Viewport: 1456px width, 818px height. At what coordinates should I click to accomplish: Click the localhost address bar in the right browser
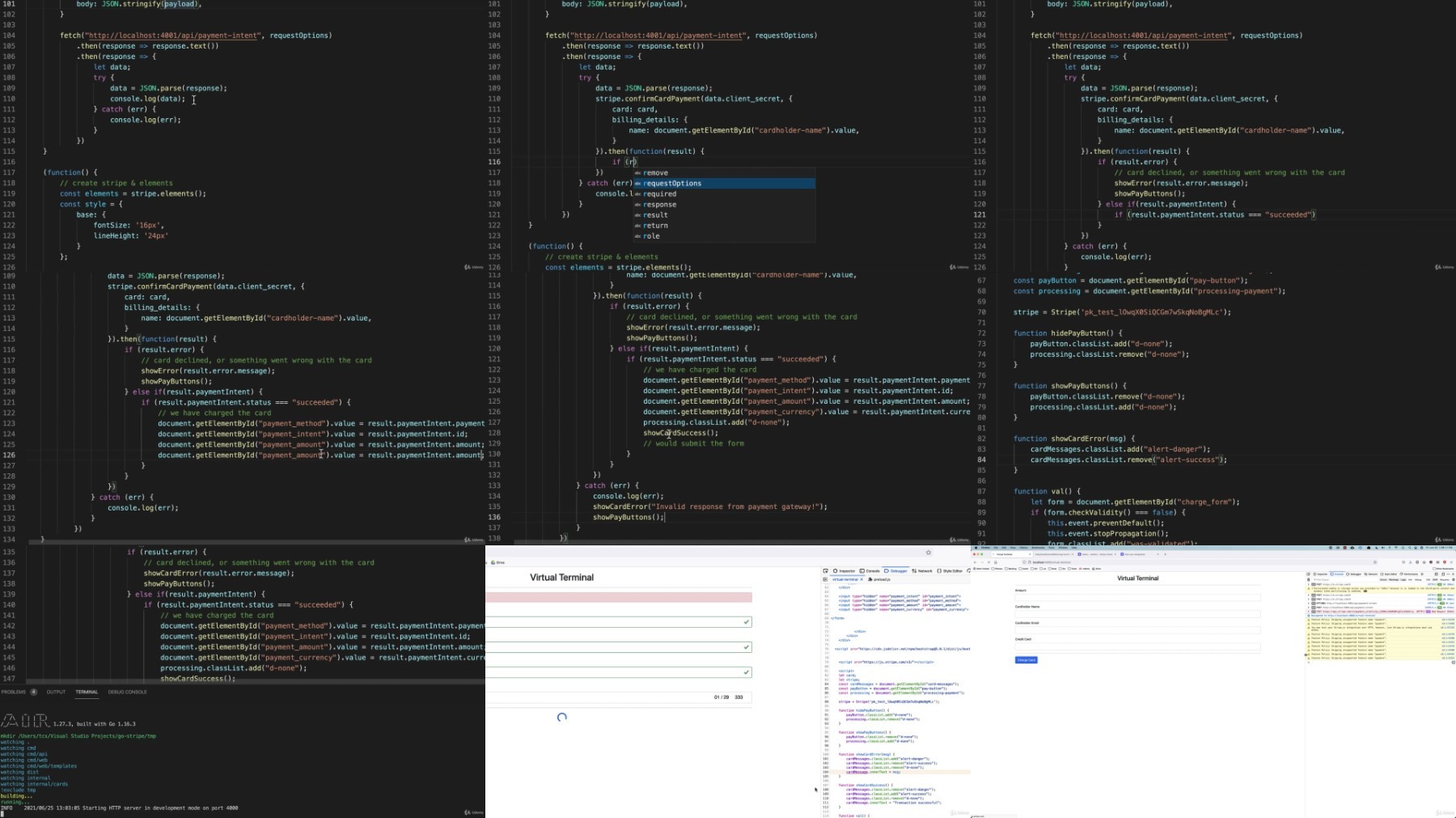click(x=1200, y=562)
